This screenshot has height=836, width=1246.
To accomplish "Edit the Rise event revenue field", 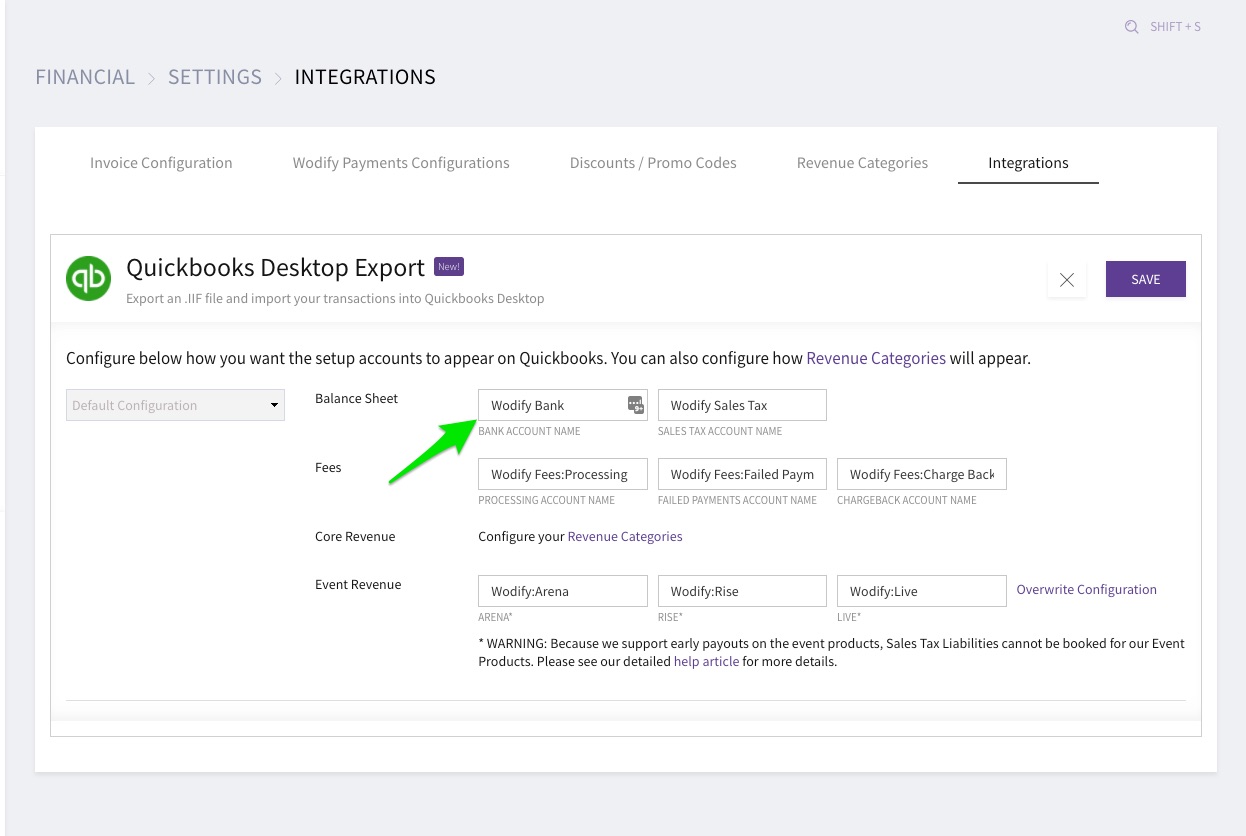I will [742, 591].
